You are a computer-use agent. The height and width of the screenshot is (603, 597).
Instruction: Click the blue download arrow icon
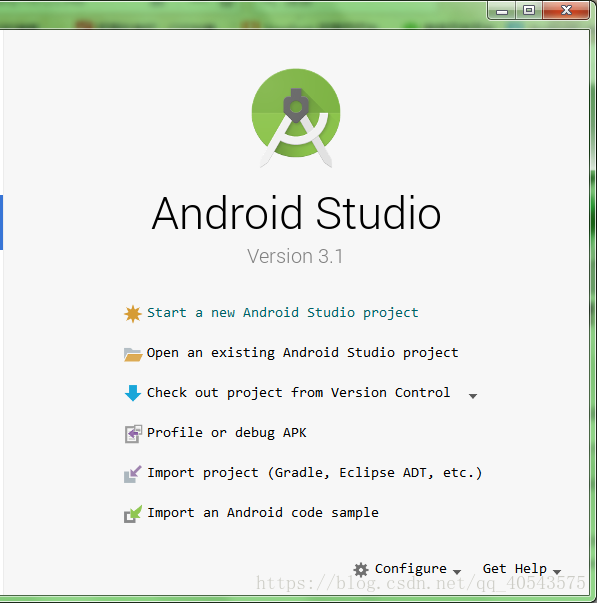(x=133, y=393)
